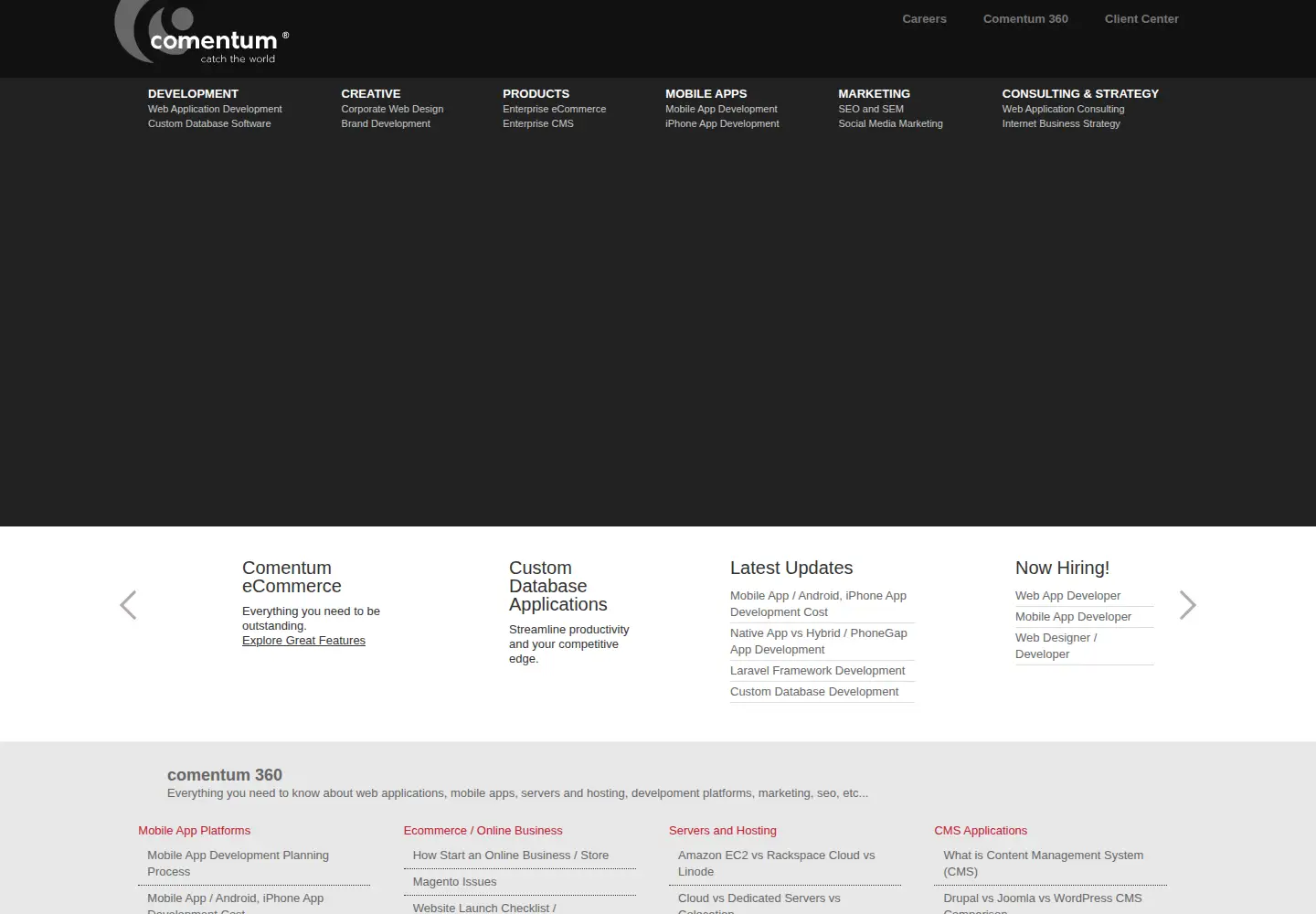Open Magento Issues article
This screenshot has width=1316, height=914.
point(454,882)
